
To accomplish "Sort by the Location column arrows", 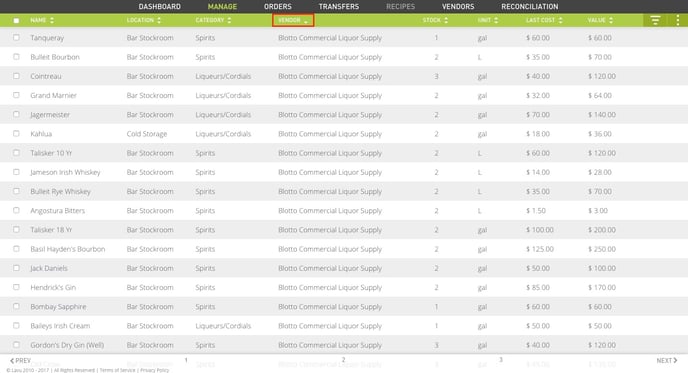I will click(x=159, y=20).
